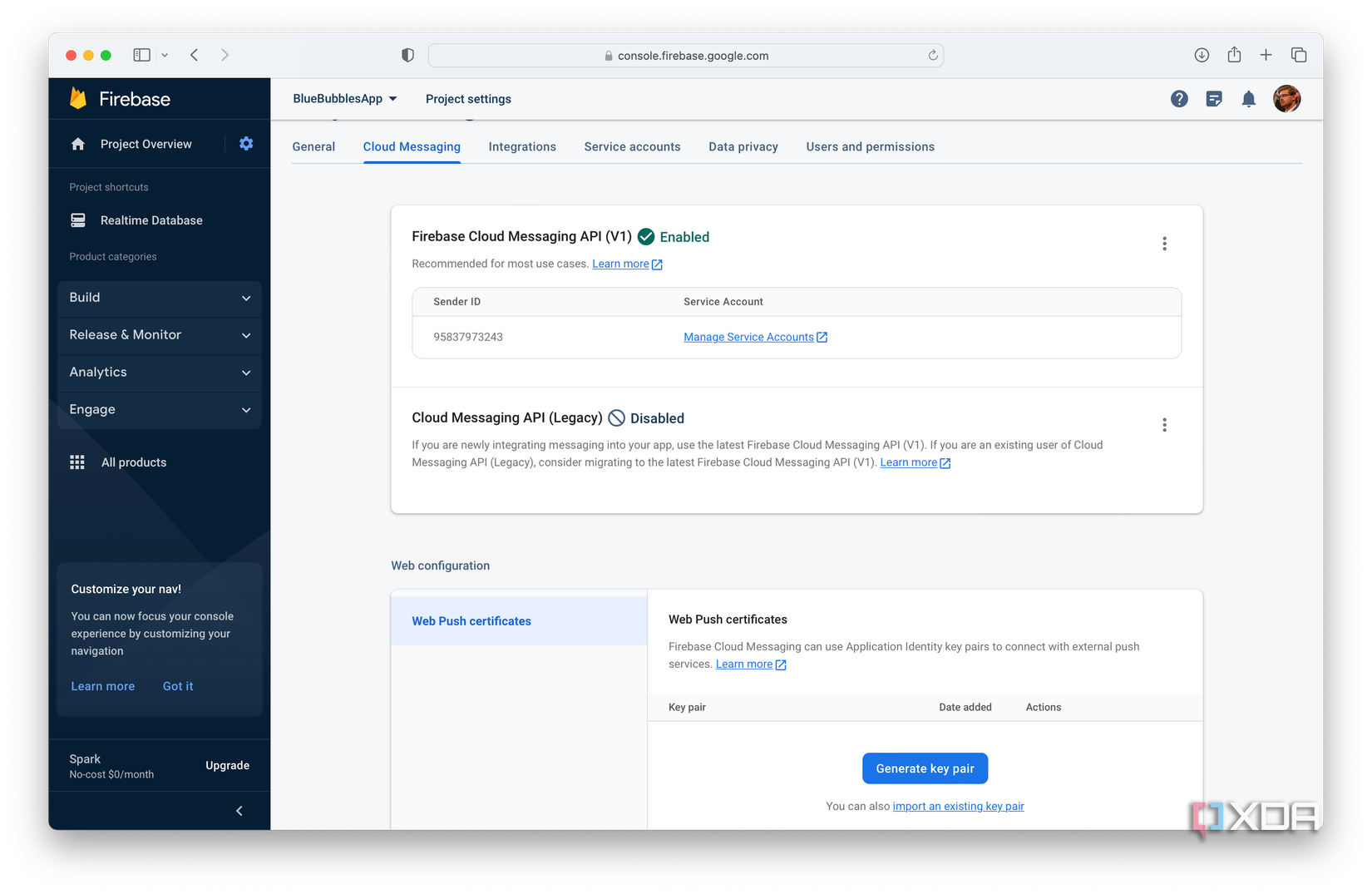Screen dimensions: 1372x894
Task: Open the Users and permissions tab
Action: (870, 146)
